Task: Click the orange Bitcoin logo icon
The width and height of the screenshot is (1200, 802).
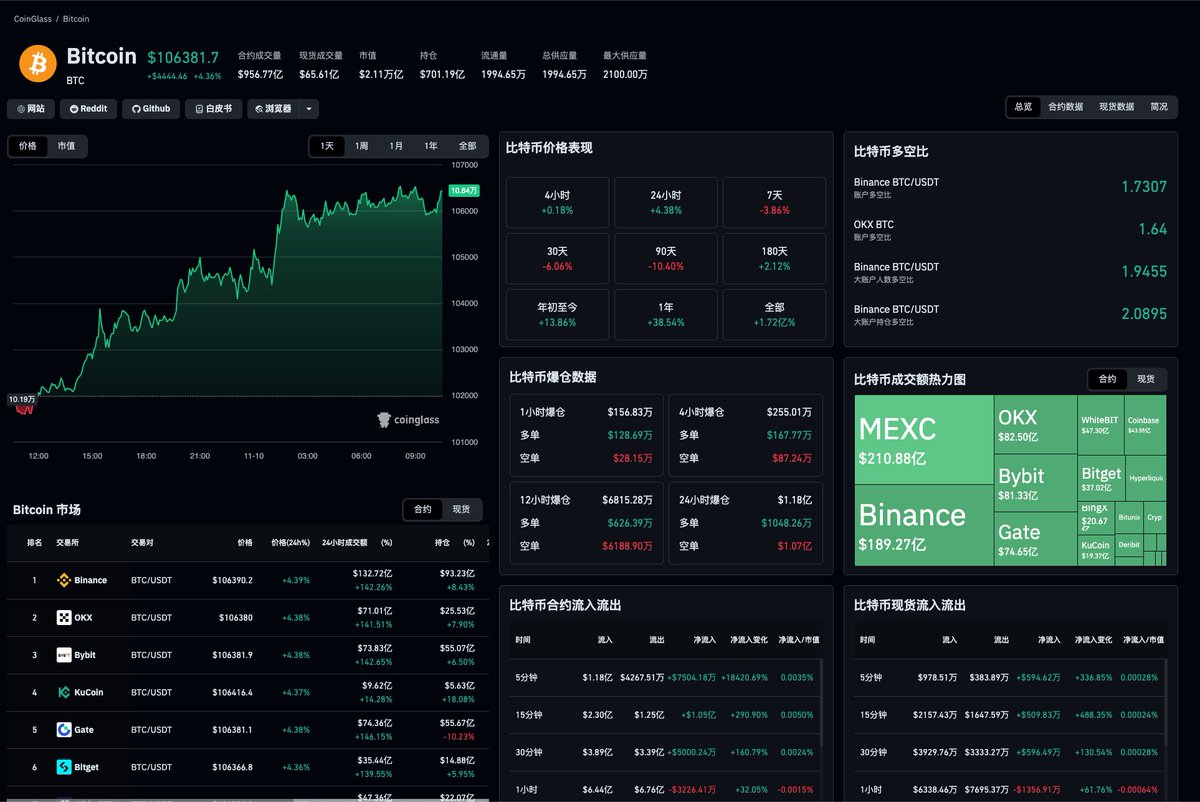Action: (38, 63)
